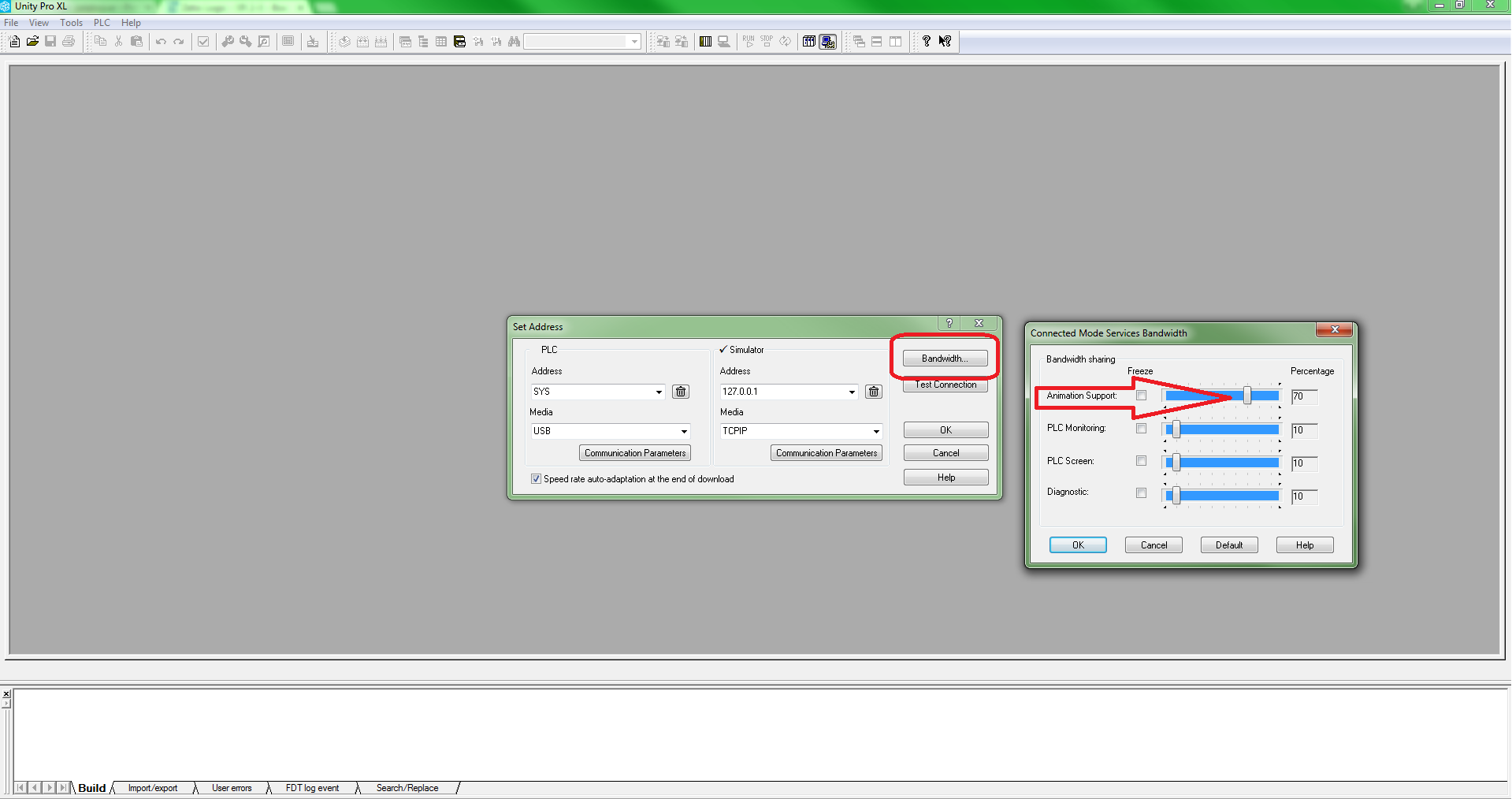This screenshot has height=799, width=1512.
Task: Open the File menu
Action: pos(11,23)
